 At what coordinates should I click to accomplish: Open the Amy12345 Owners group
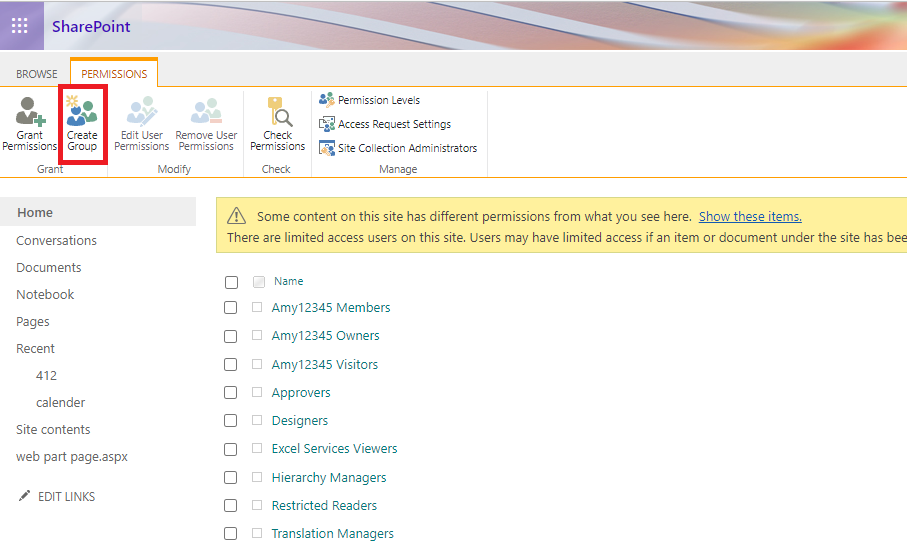tap(326, 336)
